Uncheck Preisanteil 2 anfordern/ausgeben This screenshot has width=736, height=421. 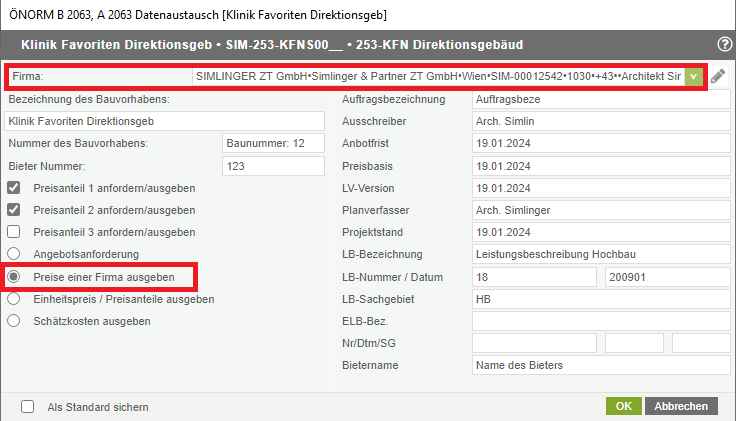point(14,210)
